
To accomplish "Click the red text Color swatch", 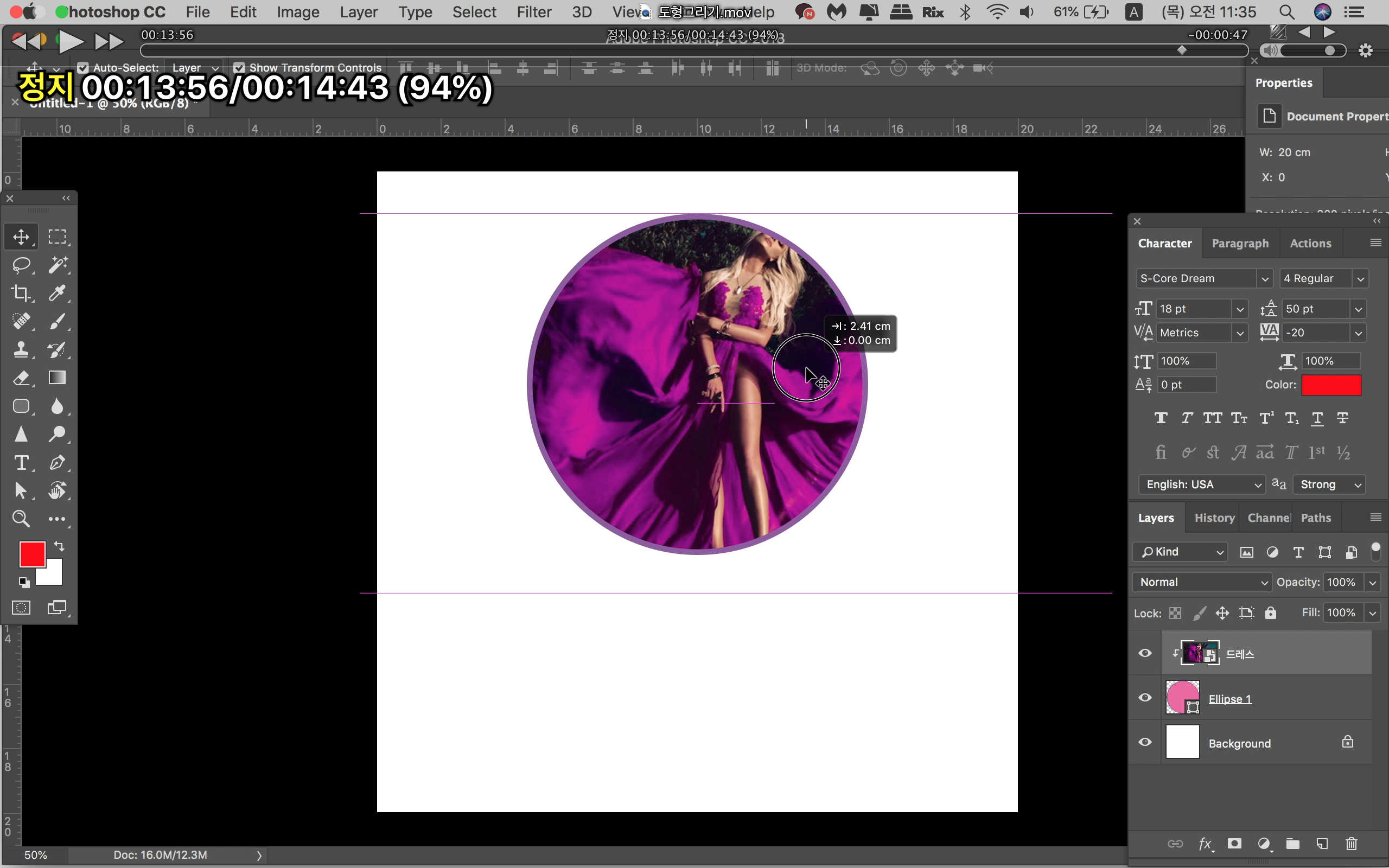I will click(x=1330, y=385).
